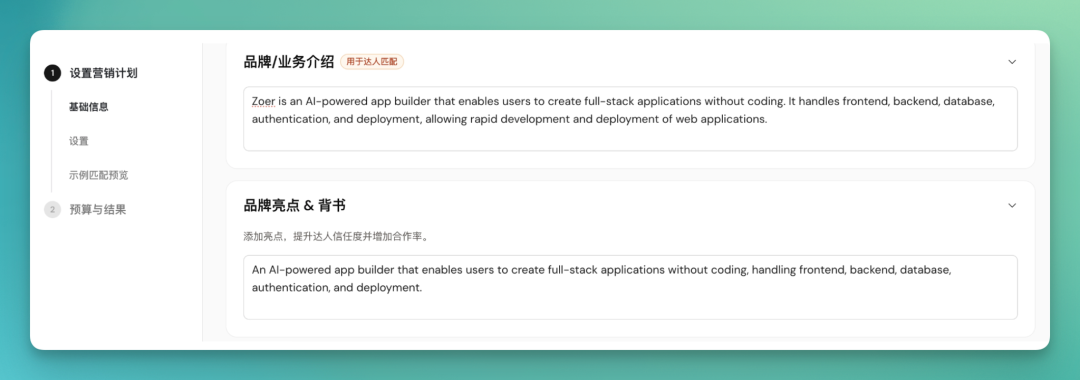Click the underlined word Zoer
This screenshot has width=1080, height=380.
tap(264, 101)
